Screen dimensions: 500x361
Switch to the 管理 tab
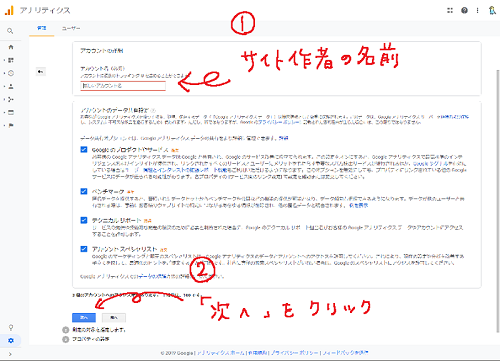[42, 28]
